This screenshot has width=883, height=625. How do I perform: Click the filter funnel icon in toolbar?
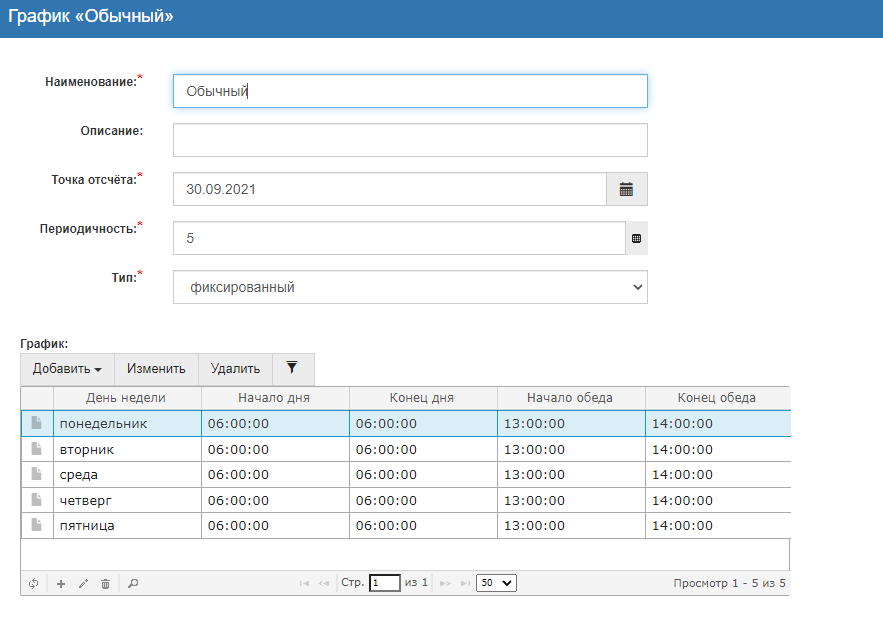pos(292,368)
